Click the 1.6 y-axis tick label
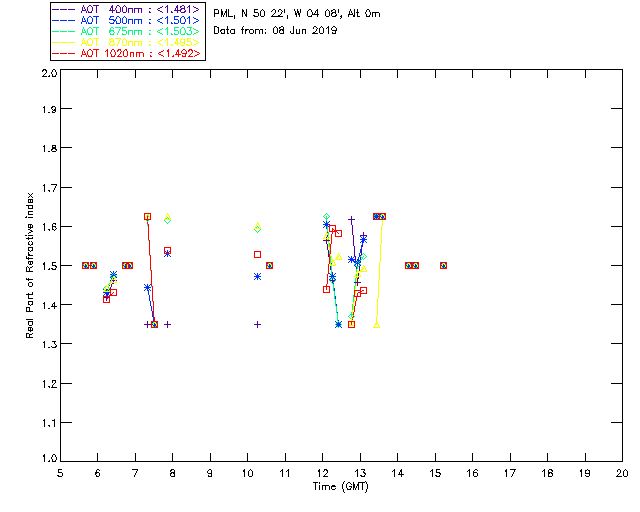This screenshot has height=512, width=640. click(49, 227)
